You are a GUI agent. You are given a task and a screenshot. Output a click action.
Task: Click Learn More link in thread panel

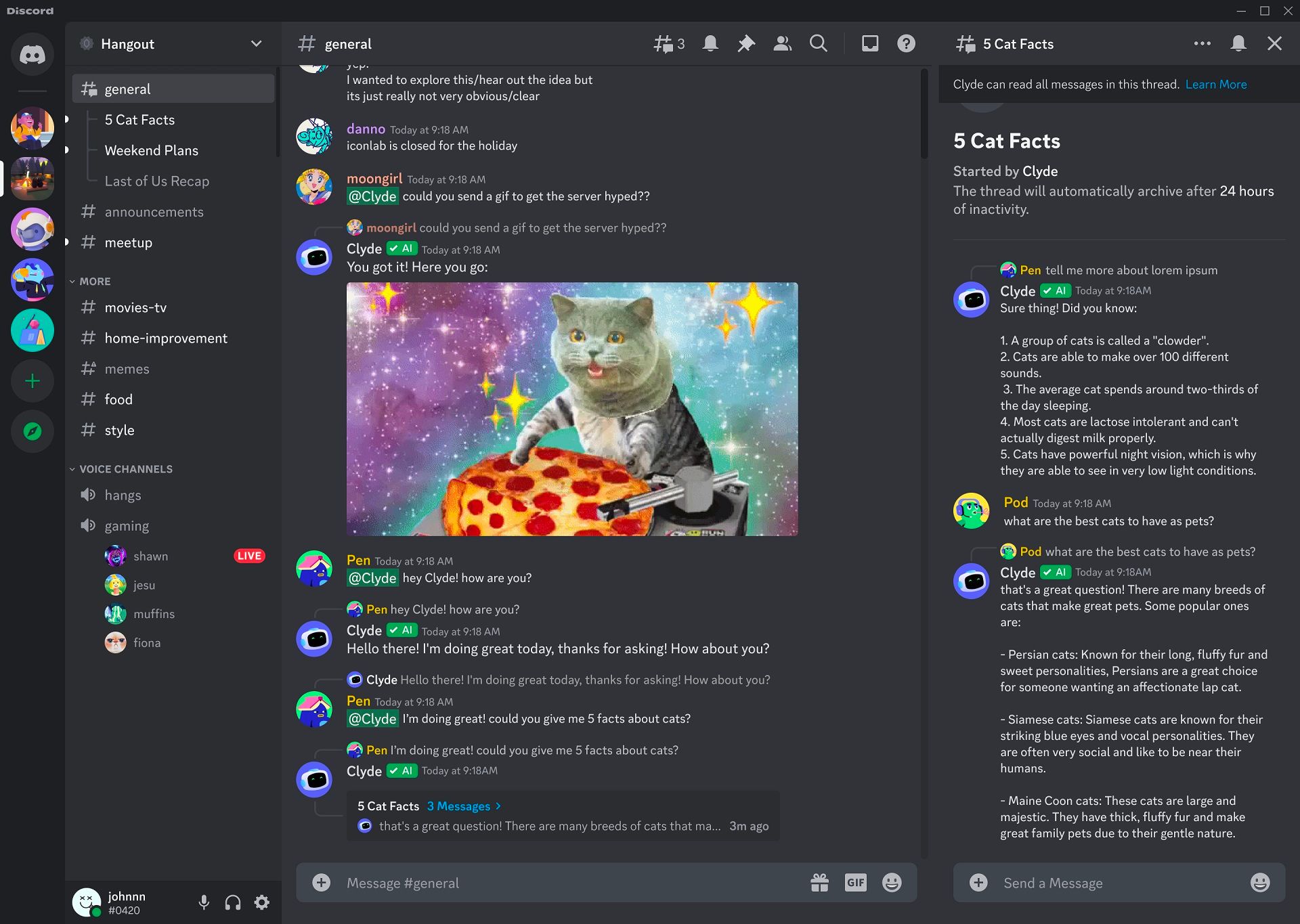click(x=1216, y=84)
